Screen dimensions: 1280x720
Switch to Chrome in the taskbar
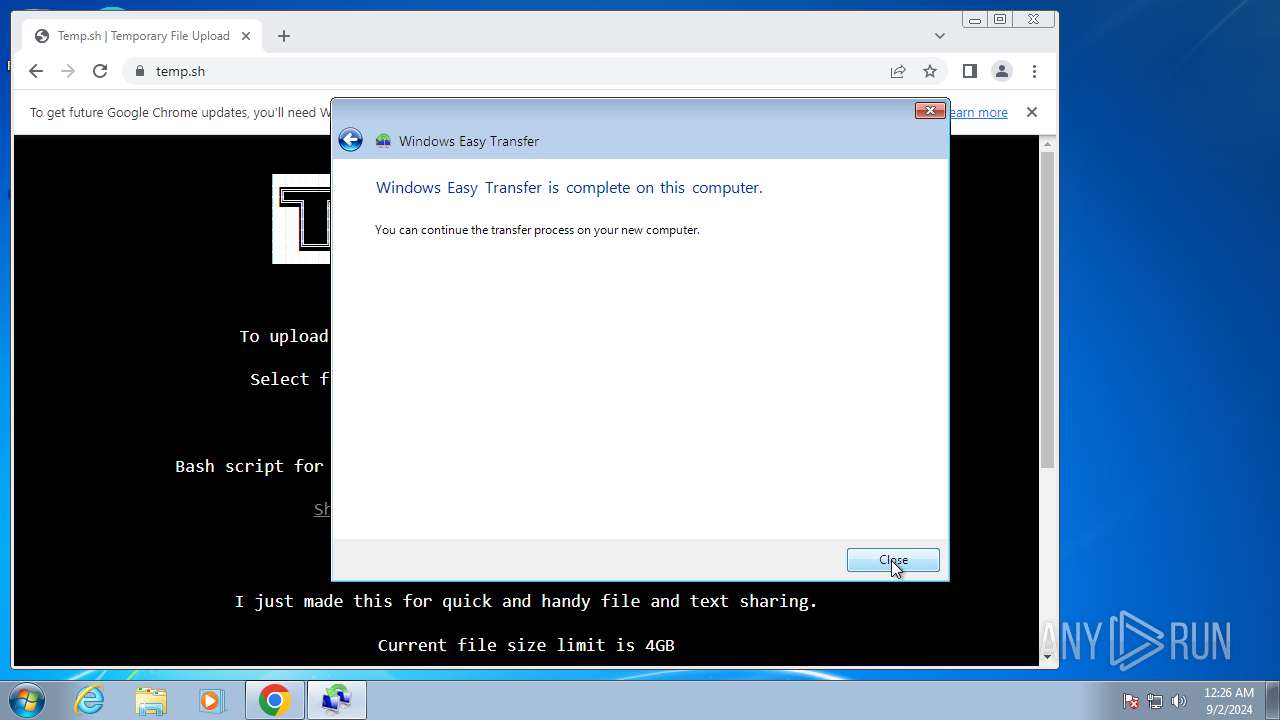point(275,700)
